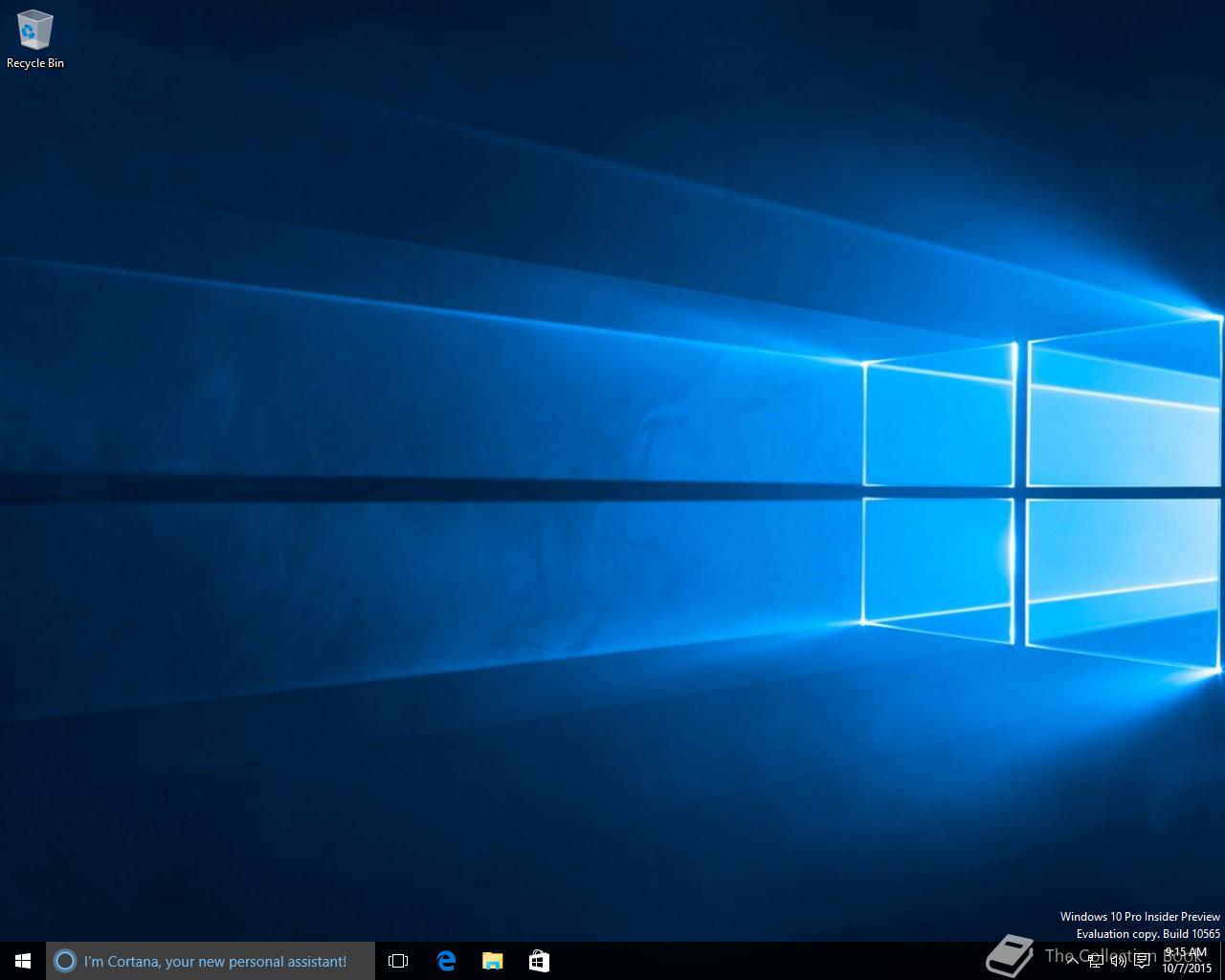This screenshot has height=980, width=1225.
Task: Launch Microsoft Edge from taskbar
Action: 446,961
